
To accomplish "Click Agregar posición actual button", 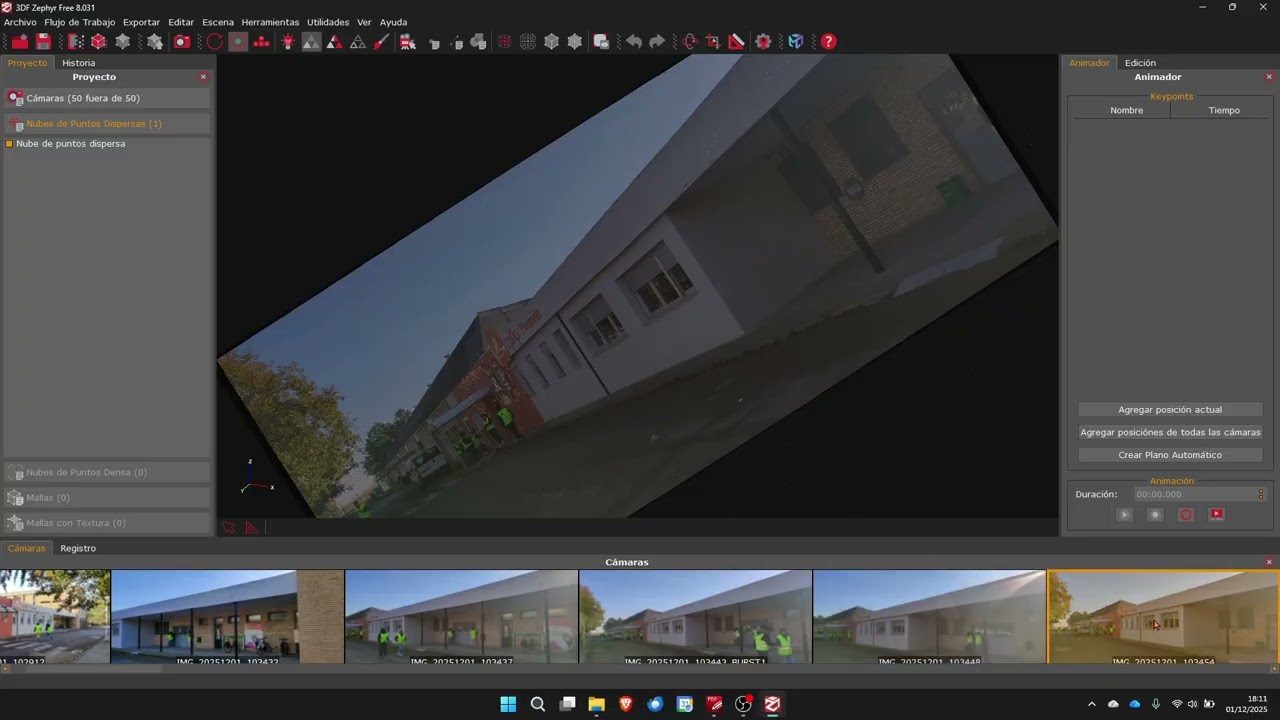I will pos(1170,410).
